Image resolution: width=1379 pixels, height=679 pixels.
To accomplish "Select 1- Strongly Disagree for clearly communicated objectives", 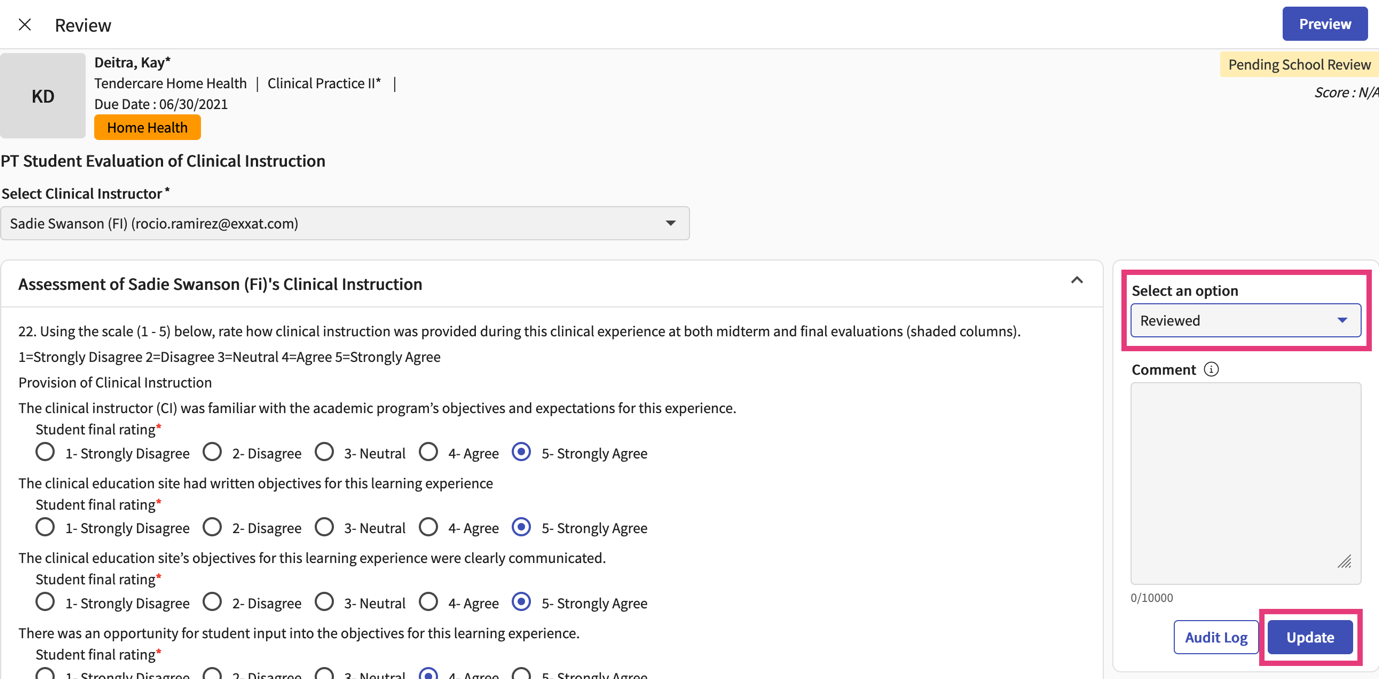I will click(x=44, y=602).
